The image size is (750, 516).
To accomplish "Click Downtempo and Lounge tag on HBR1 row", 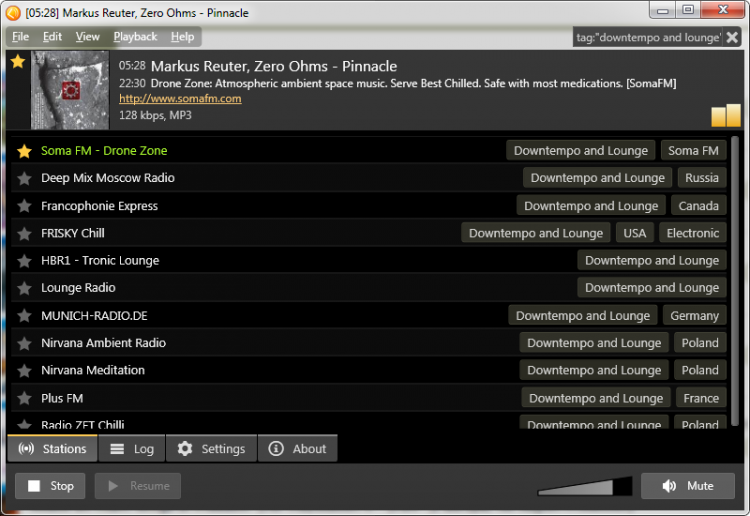I will [x=651, y=261].
